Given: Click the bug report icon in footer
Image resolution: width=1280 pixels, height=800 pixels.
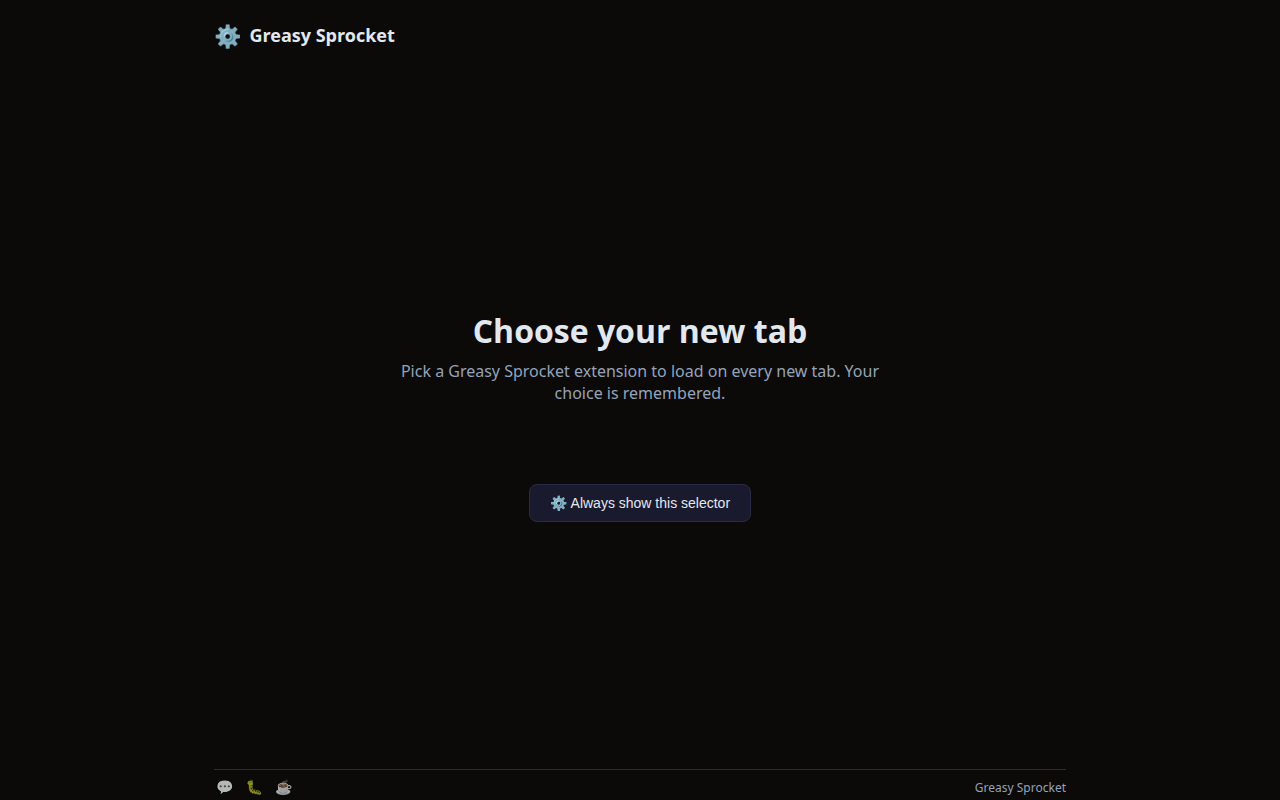Looking at the screenshot, I should click(254, 787).
